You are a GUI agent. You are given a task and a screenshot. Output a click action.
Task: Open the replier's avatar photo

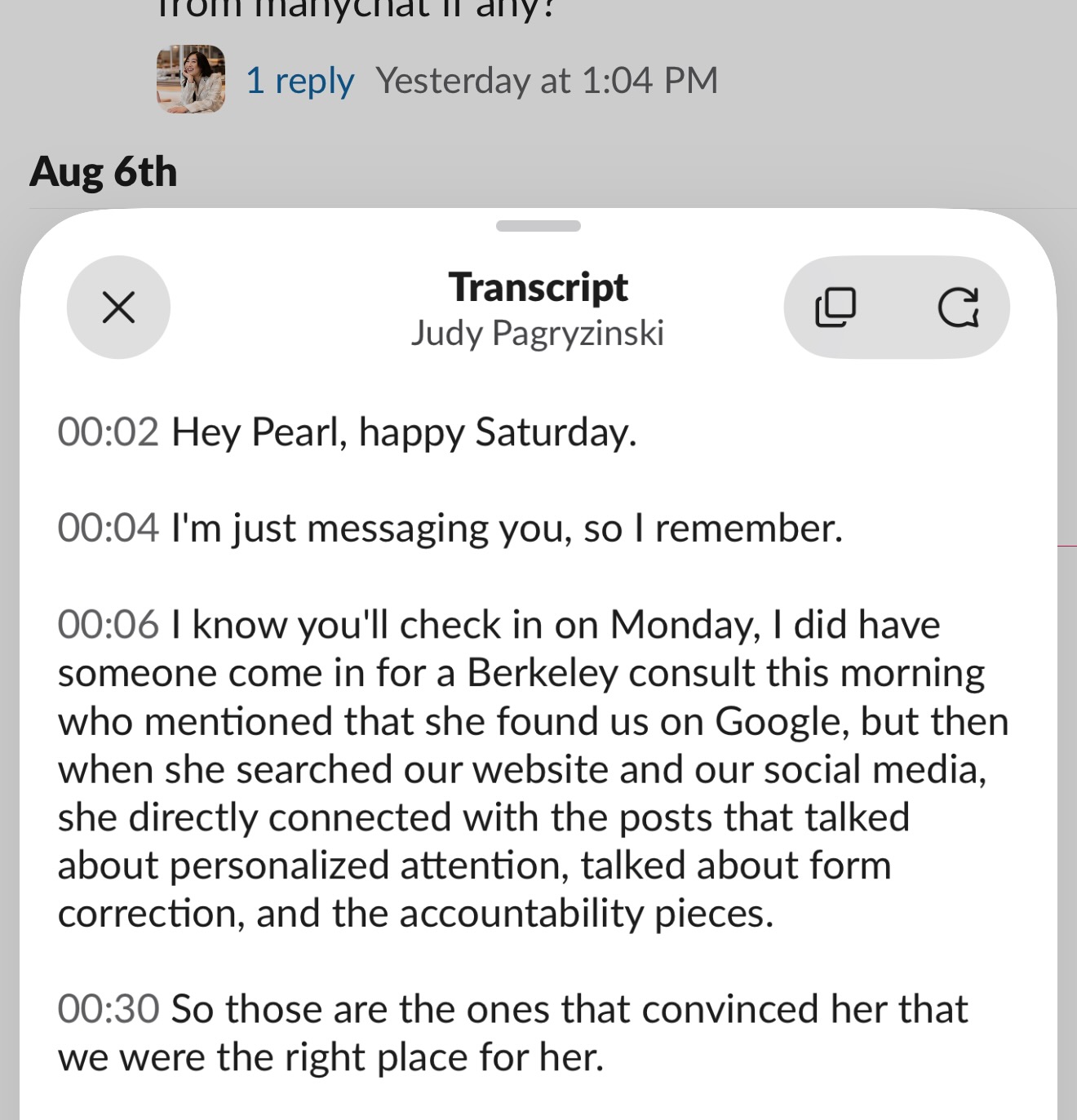pos(191,79)
